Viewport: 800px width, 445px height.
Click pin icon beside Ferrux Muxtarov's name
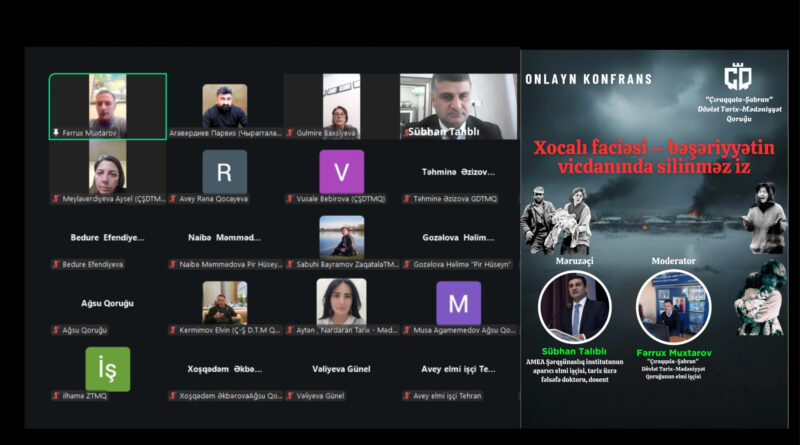coord(56,133)
